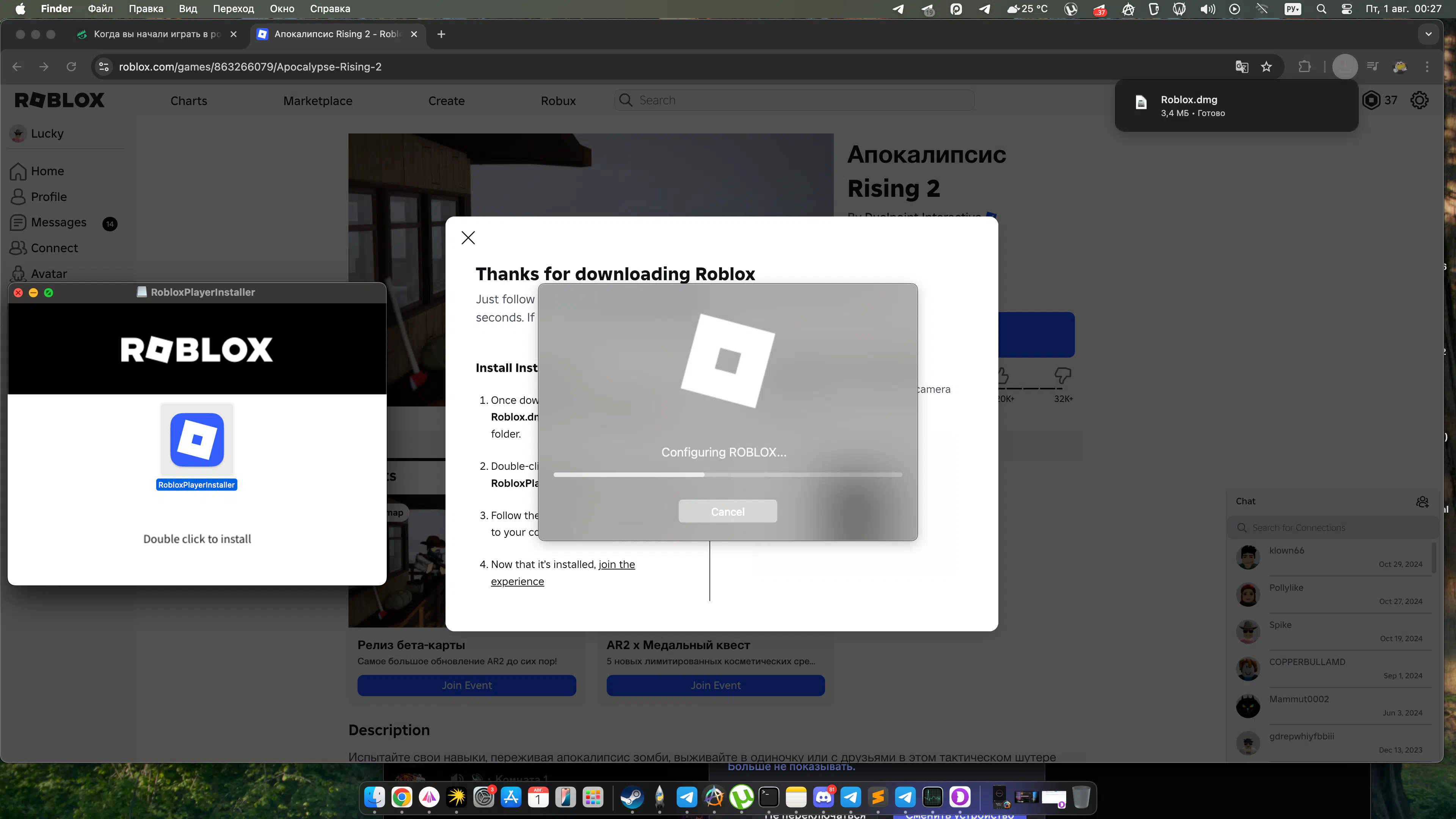The image size is (1456, 819).
Task: Open the Переход menu in menu bar
Action: 233,8
